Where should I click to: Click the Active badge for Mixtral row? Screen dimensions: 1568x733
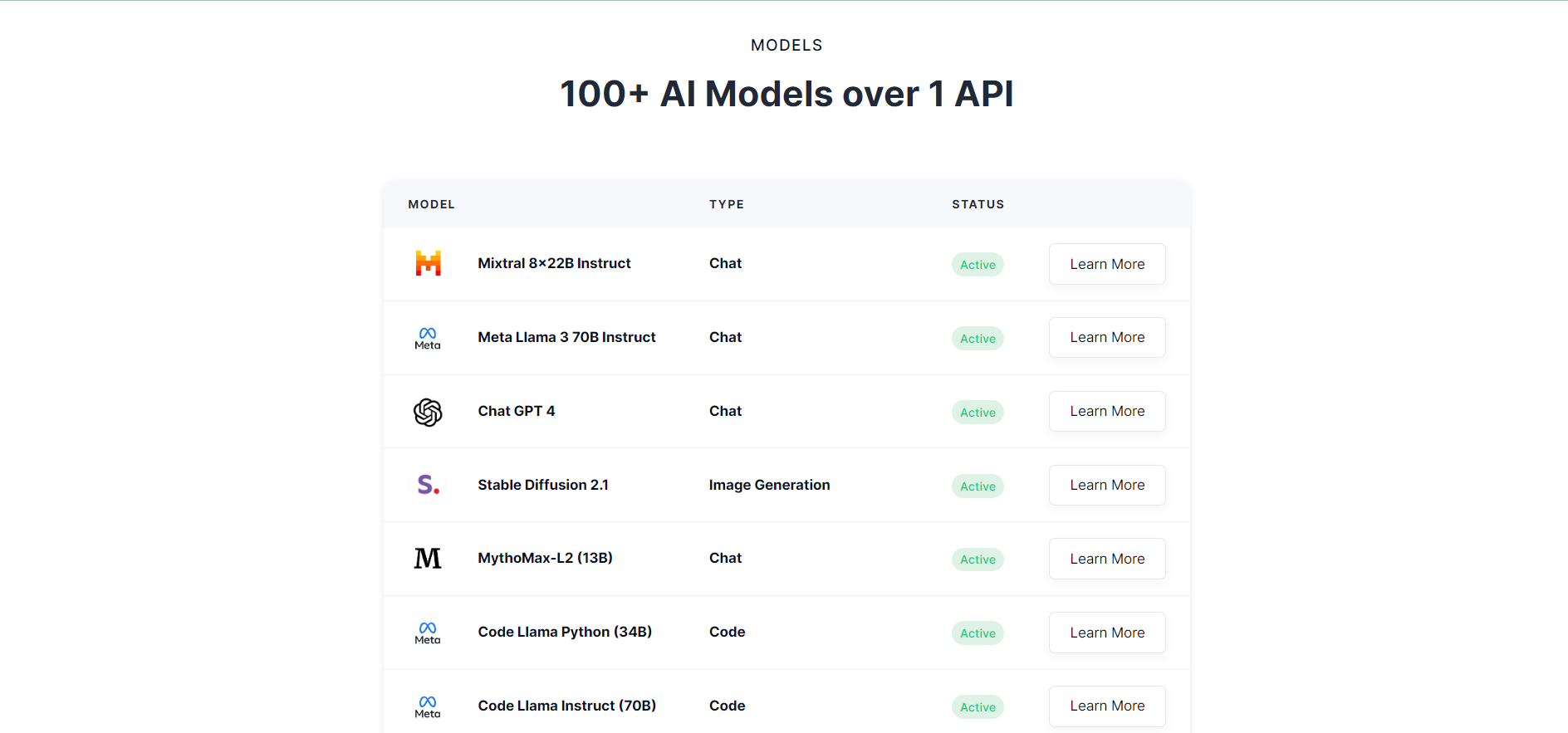pyautogui.click(x=978, y=265)
